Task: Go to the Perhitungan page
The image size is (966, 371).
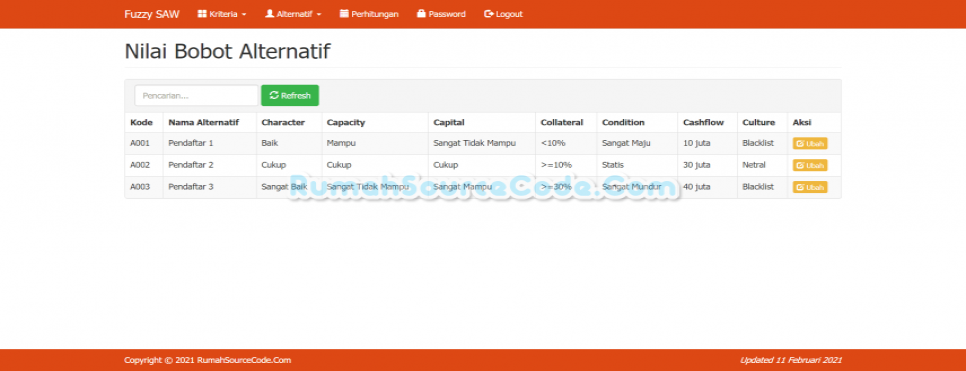Action: [x=369, y=14]
